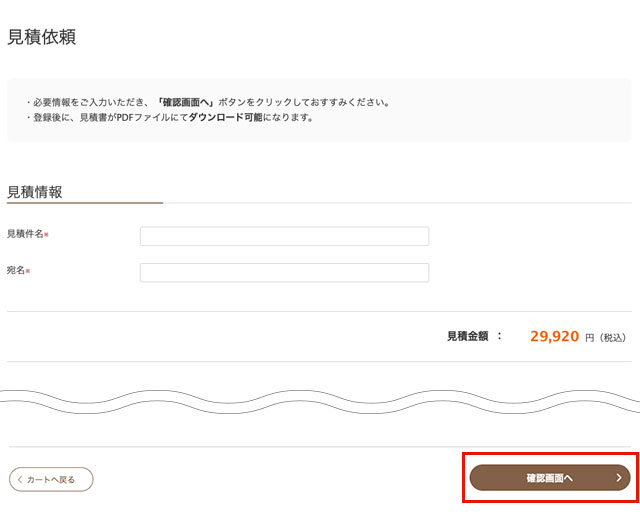The width and height of the screenshot is (640, 529).
Task: Click the 見積依頼 page heading
Action: (41, 38)
